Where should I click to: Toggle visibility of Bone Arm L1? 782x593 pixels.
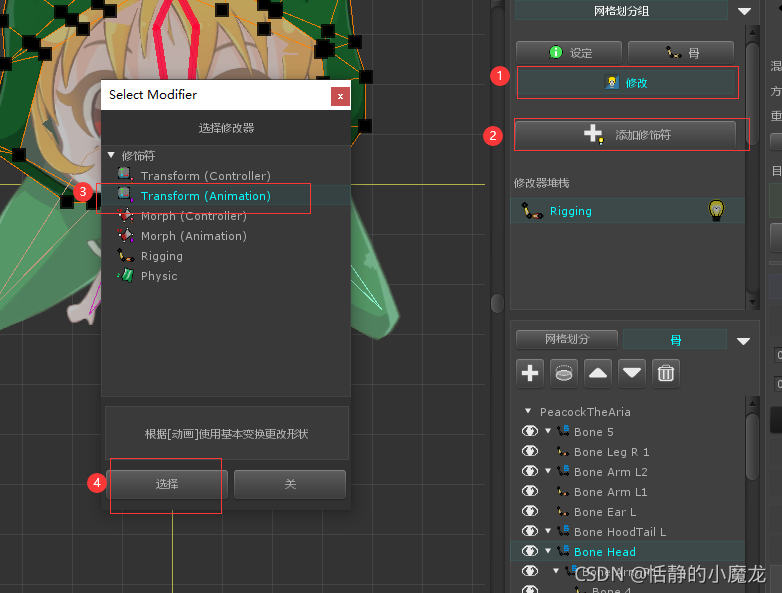coord(530,491)
